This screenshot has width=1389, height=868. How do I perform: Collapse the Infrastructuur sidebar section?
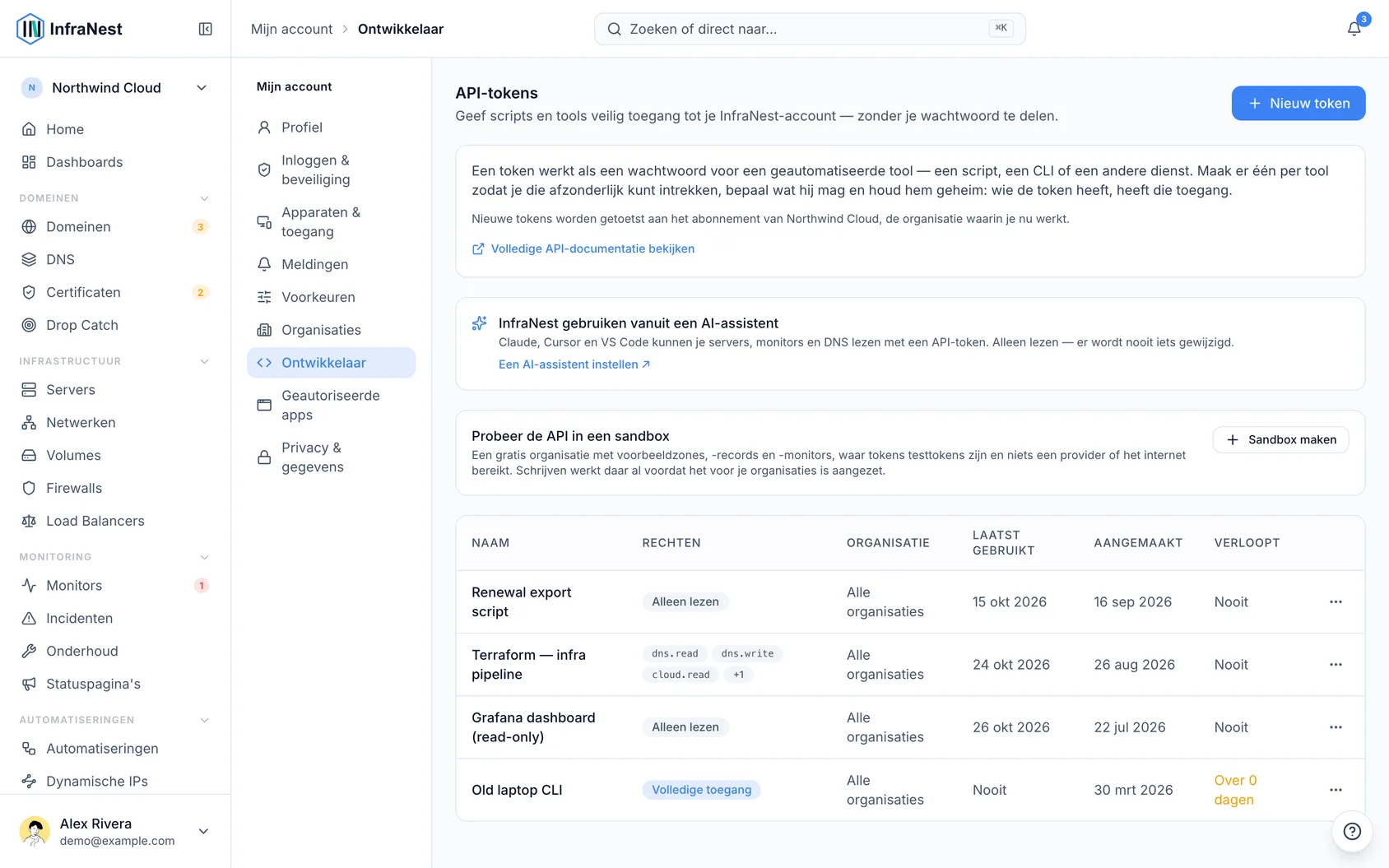pyautogui.click(x=205, y=361)
